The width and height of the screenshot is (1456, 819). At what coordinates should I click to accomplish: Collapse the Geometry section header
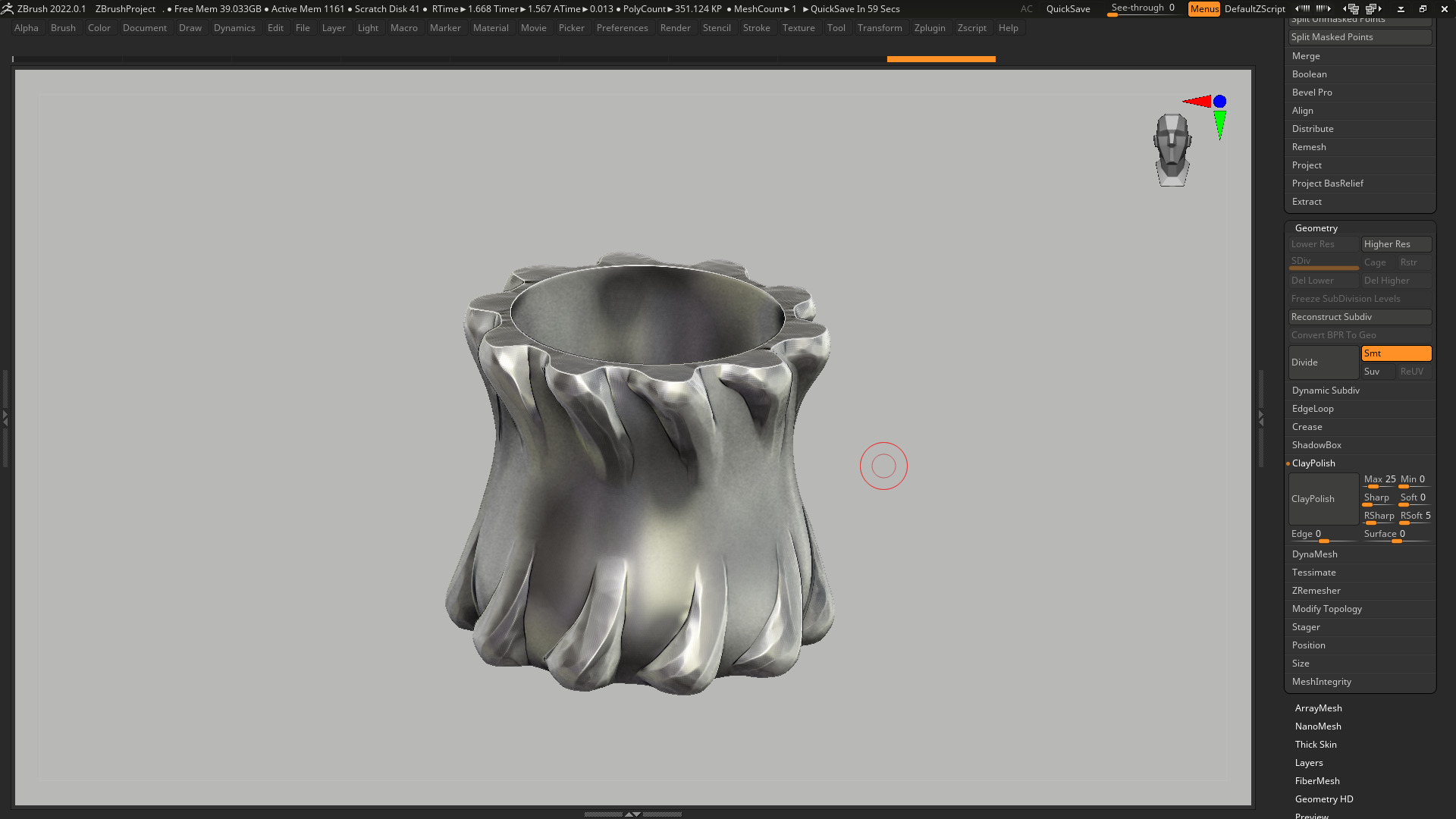[x=1316, y=228]
